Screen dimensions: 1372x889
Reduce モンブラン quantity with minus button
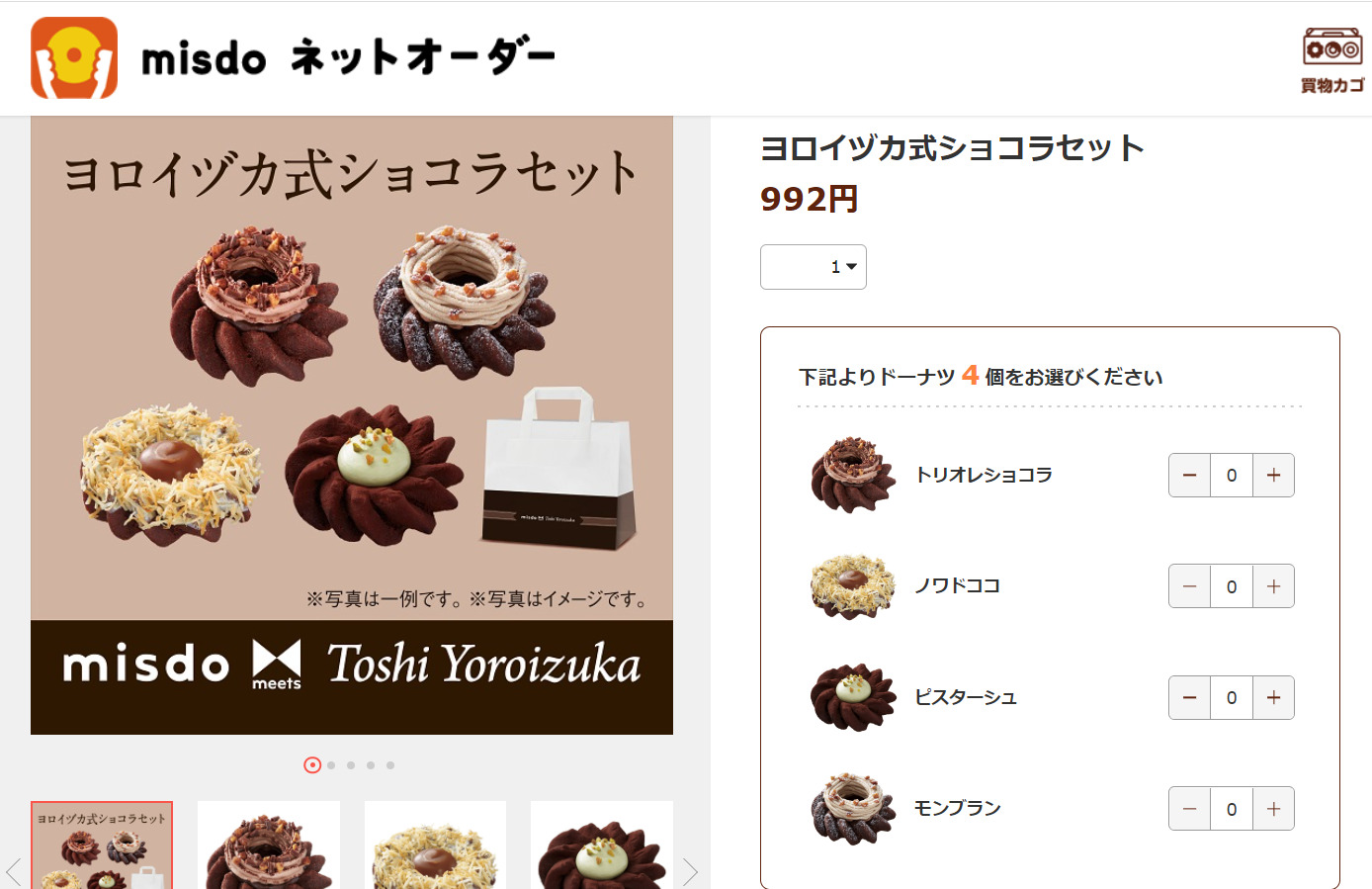[x=1189, y=809]
